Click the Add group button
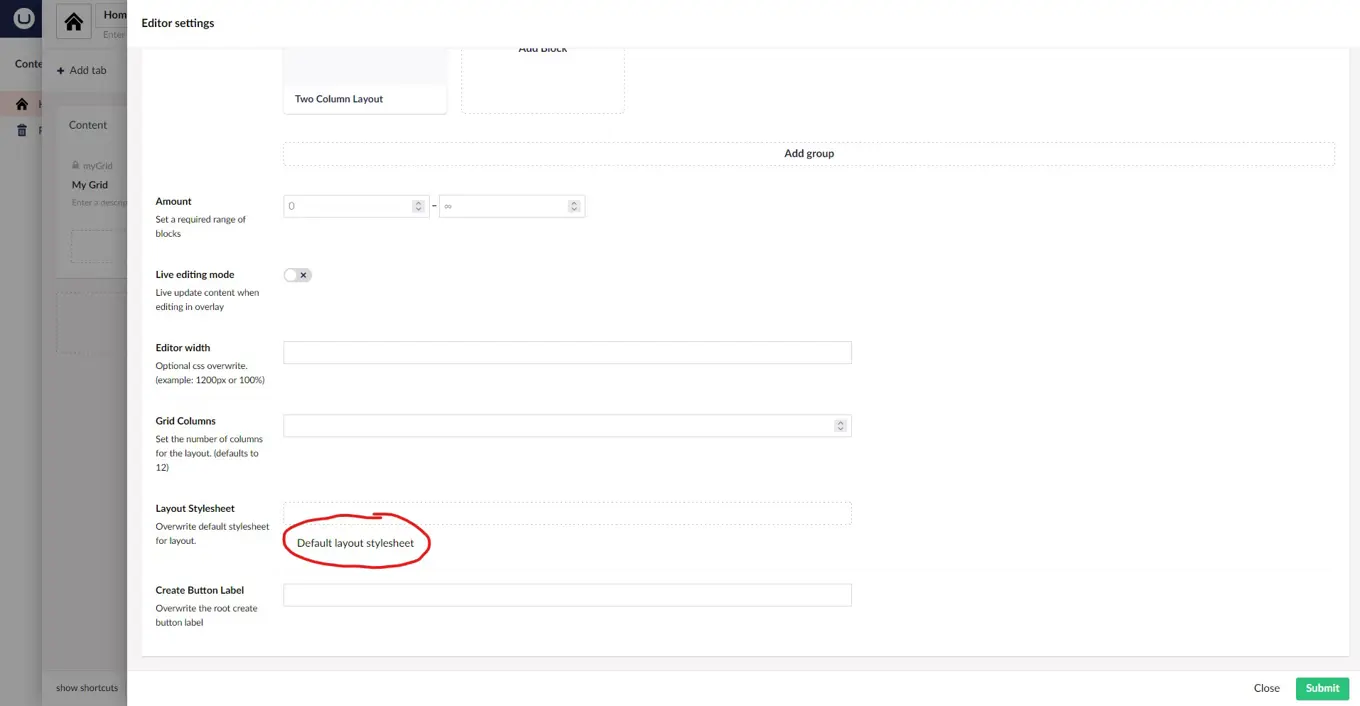The image size is (1360, 706). (808, 154)
